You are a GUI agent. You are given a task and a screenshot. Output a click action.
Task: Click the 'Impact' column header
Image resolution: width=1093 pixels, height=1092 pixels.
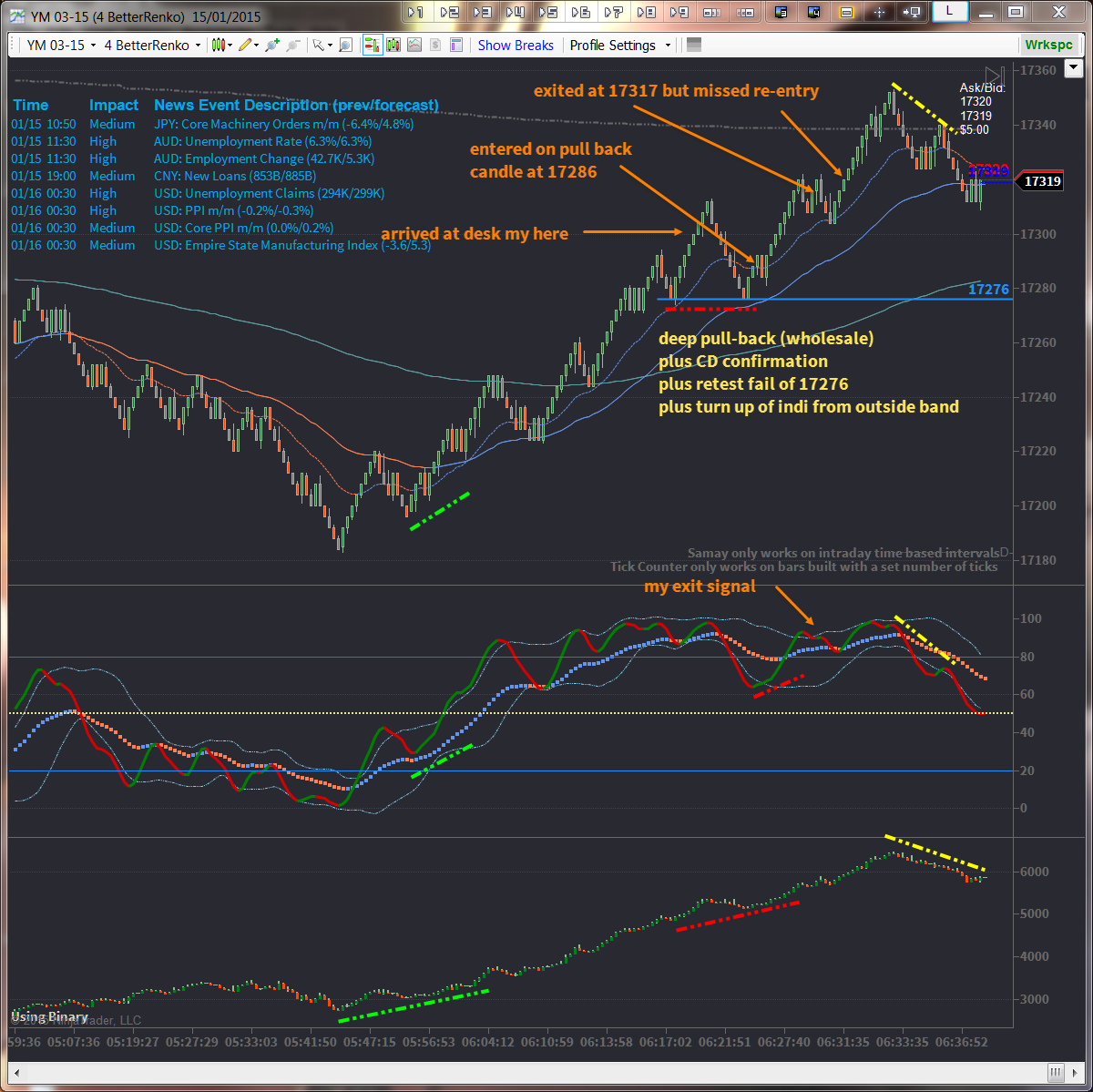[114, 105]
